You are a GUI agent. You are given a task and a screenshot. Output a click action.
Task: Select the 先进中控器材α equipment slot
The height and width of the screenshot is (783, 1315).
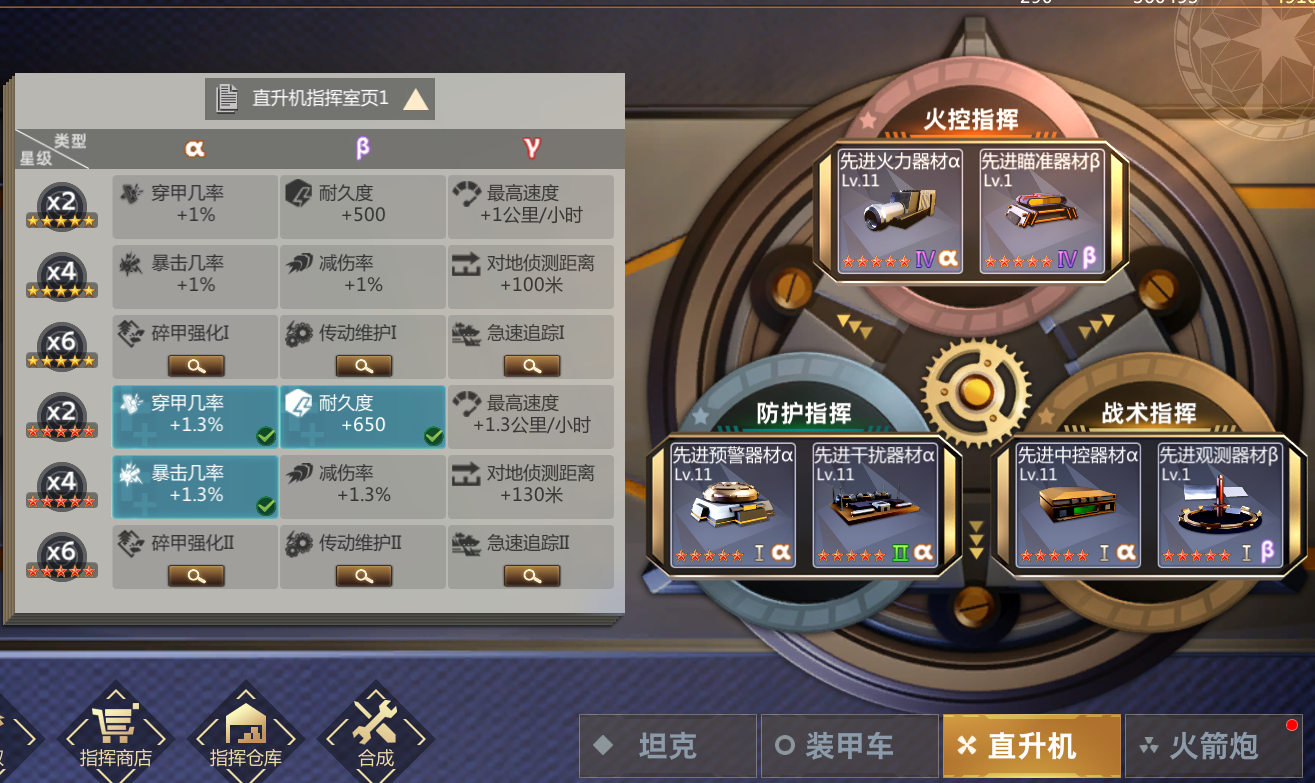(1078, 505)
